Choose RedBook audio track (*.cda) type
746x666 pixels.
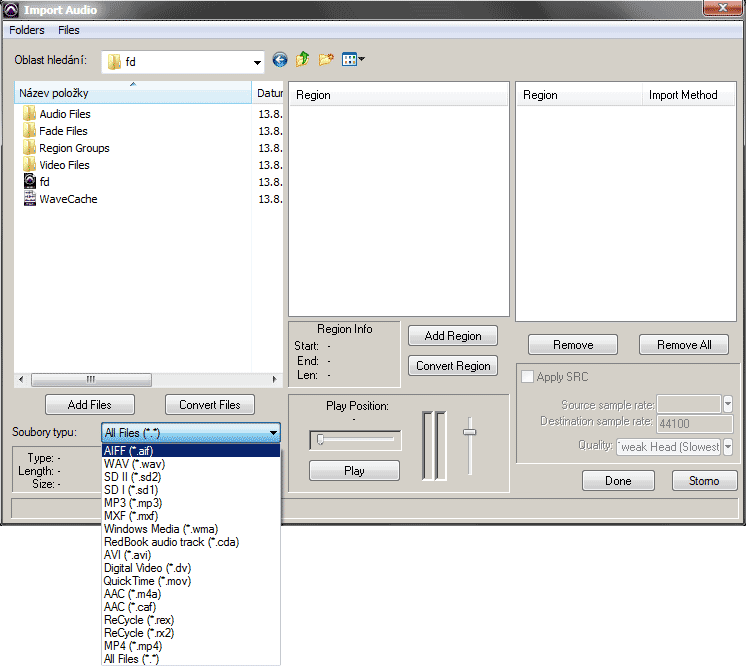tap(191, 542)
